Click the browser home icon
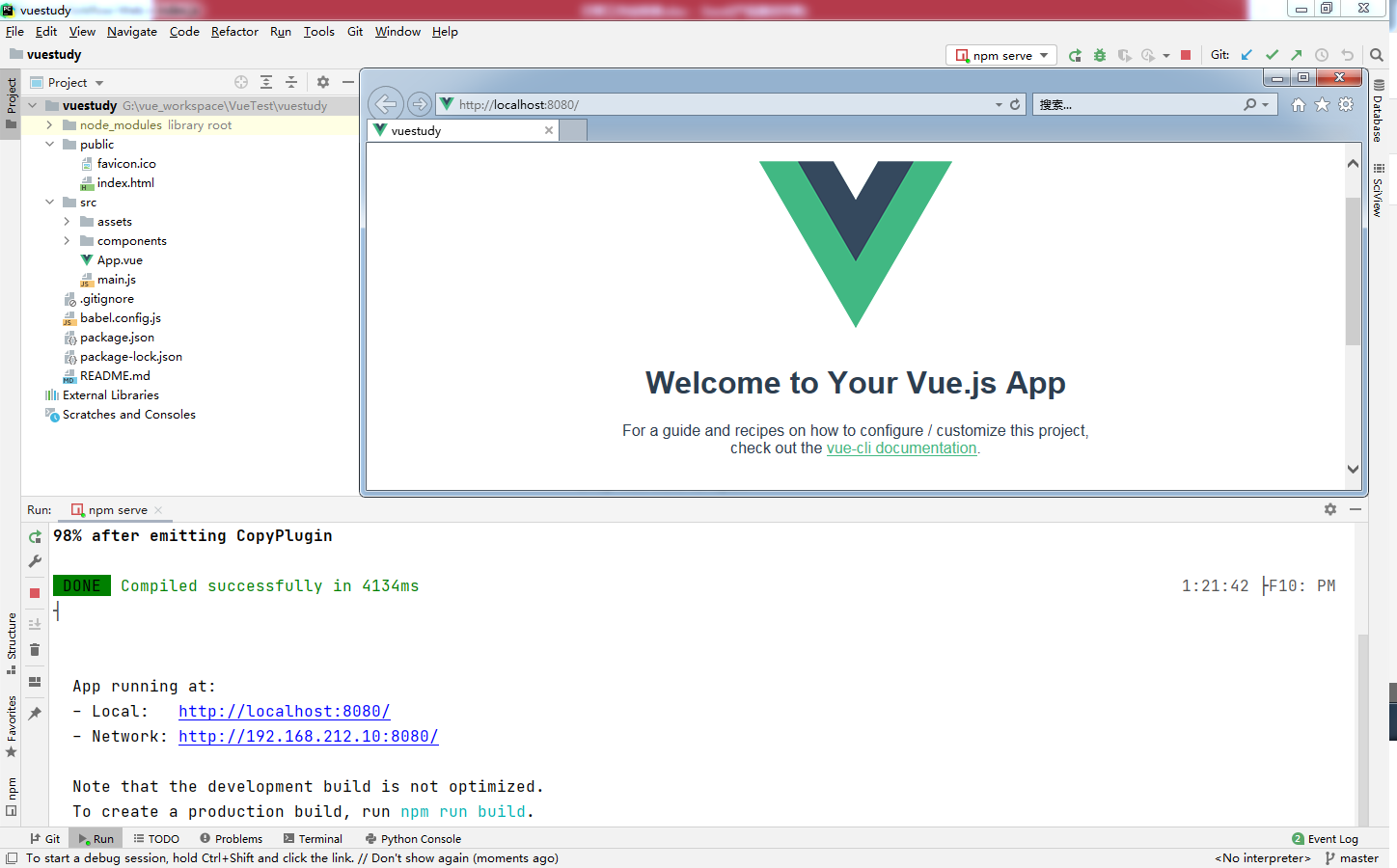The width and height of the screenshot is (1397, 868). point(1299,104)
